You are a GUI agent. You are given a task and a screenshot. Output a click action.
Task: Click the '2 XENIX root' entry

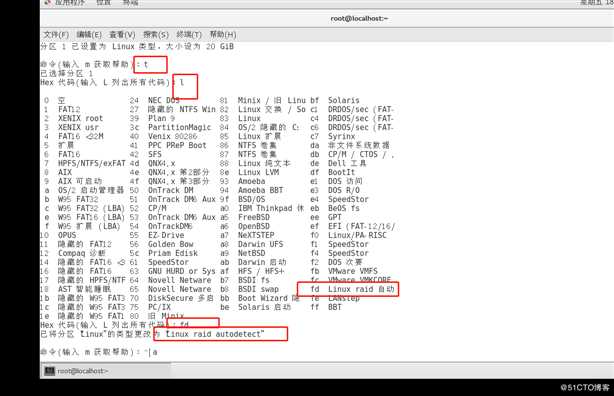(73, 118)
